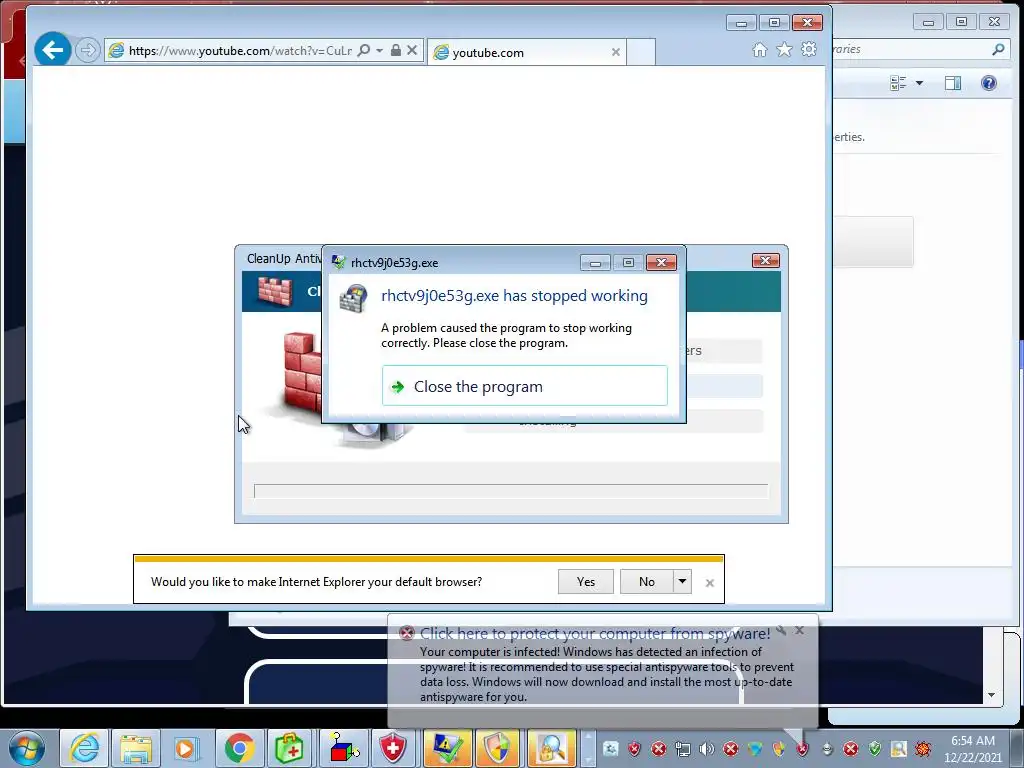Open Windows Explorer folder from the taskbar

point(135,748)
